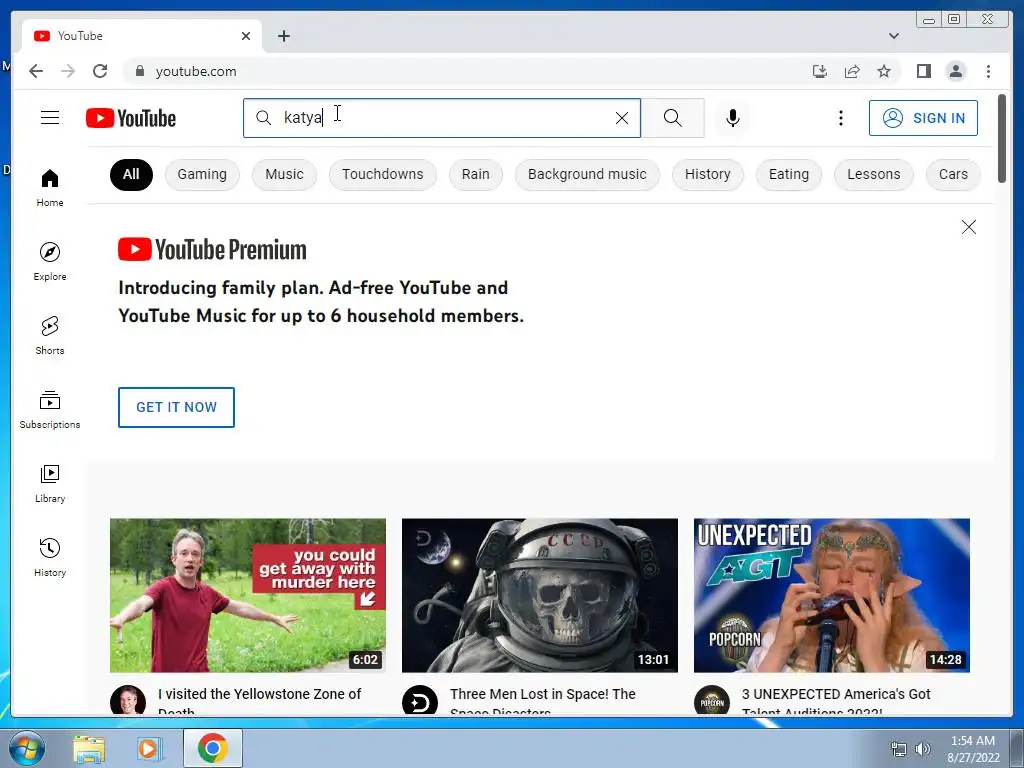The height and width of the screenshot is (768, 1024).
Task: Click the magnifier search button
Action: coord(673,118)
